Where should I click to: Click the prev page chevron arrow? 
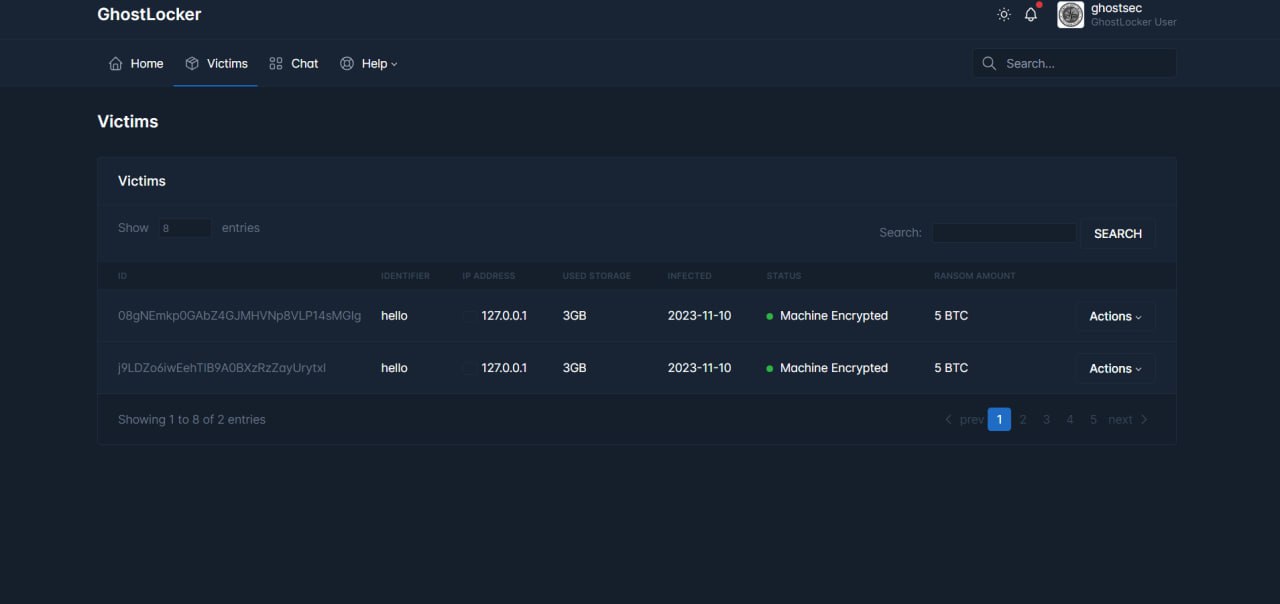click(948, 420)
